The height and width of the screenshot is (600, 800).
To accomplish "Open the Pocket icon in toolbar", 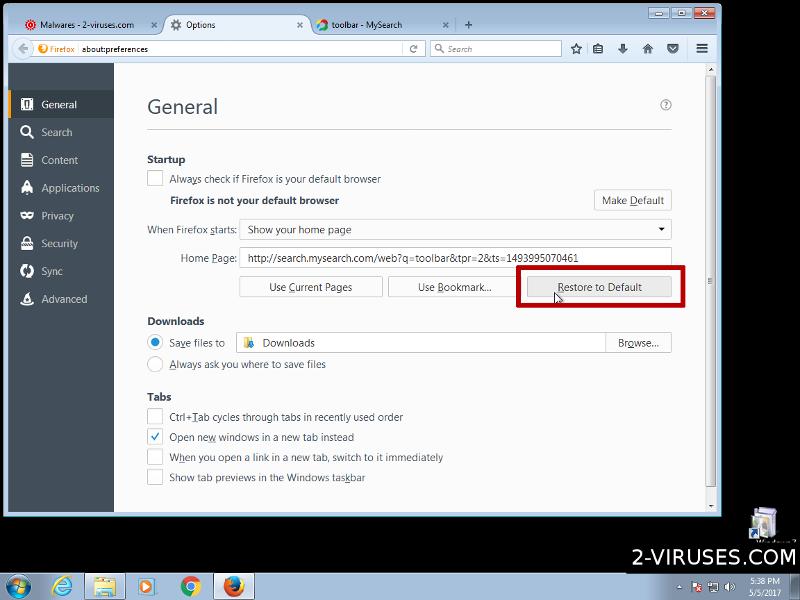I will 673,48.
